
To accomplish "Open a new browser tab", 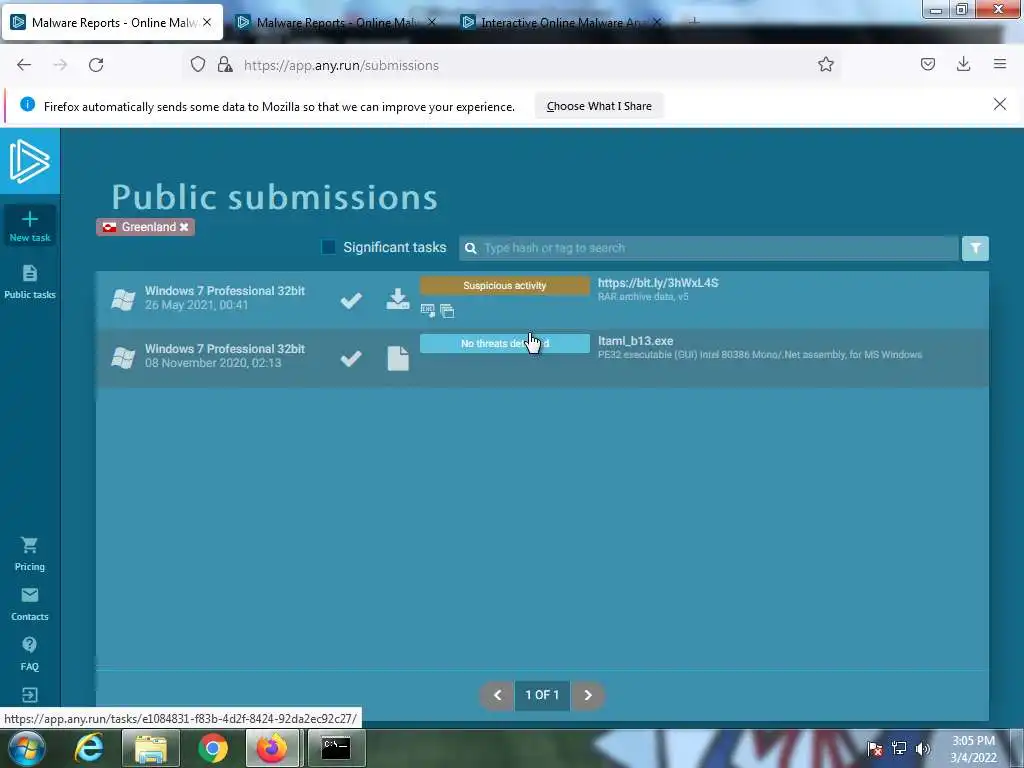I will click(x=694, y=22).
